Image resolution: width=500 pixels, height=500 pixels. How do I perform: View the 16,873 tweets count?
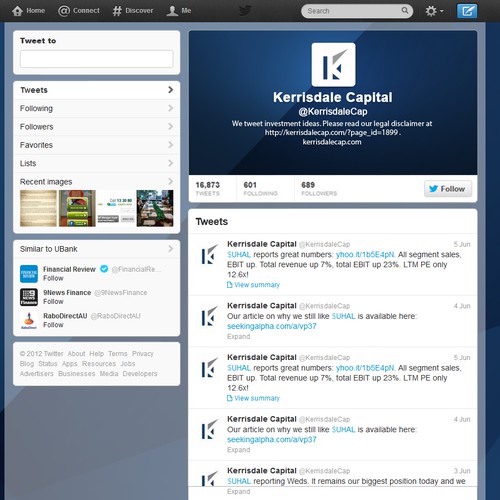(x=208, y=189)
